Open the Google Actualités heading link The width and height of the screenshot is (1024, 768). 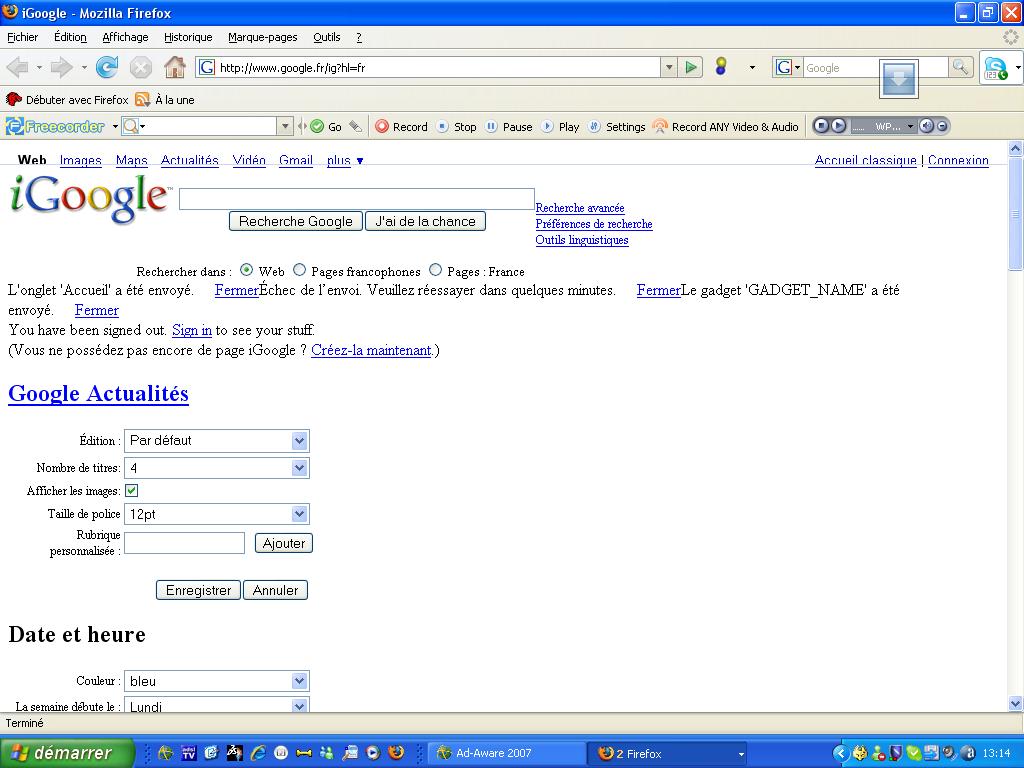pyautogui.click(x=98, y=394)
